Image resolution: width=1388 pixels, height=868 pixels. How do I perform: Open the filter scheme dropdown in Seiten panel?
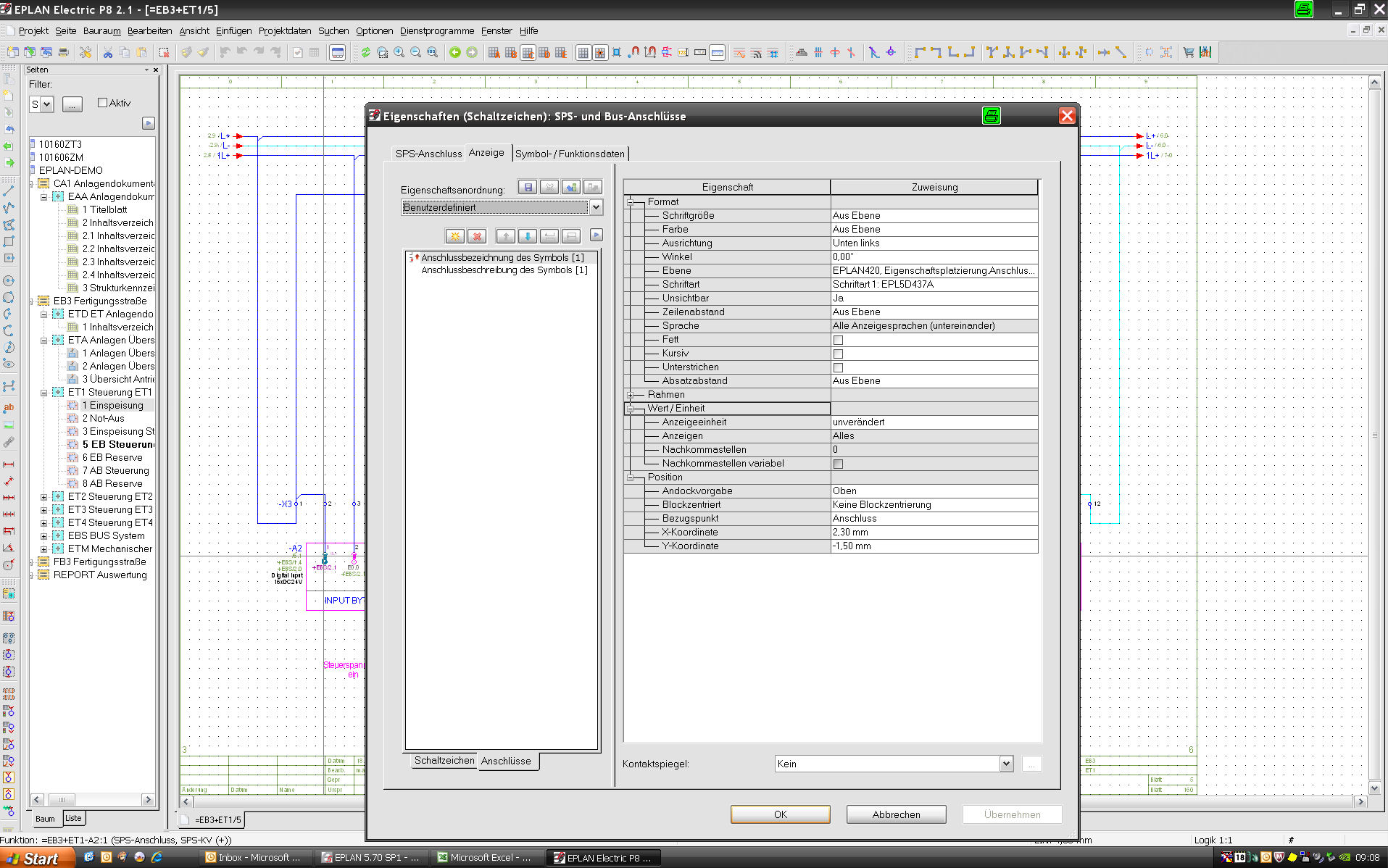(47, 104)
